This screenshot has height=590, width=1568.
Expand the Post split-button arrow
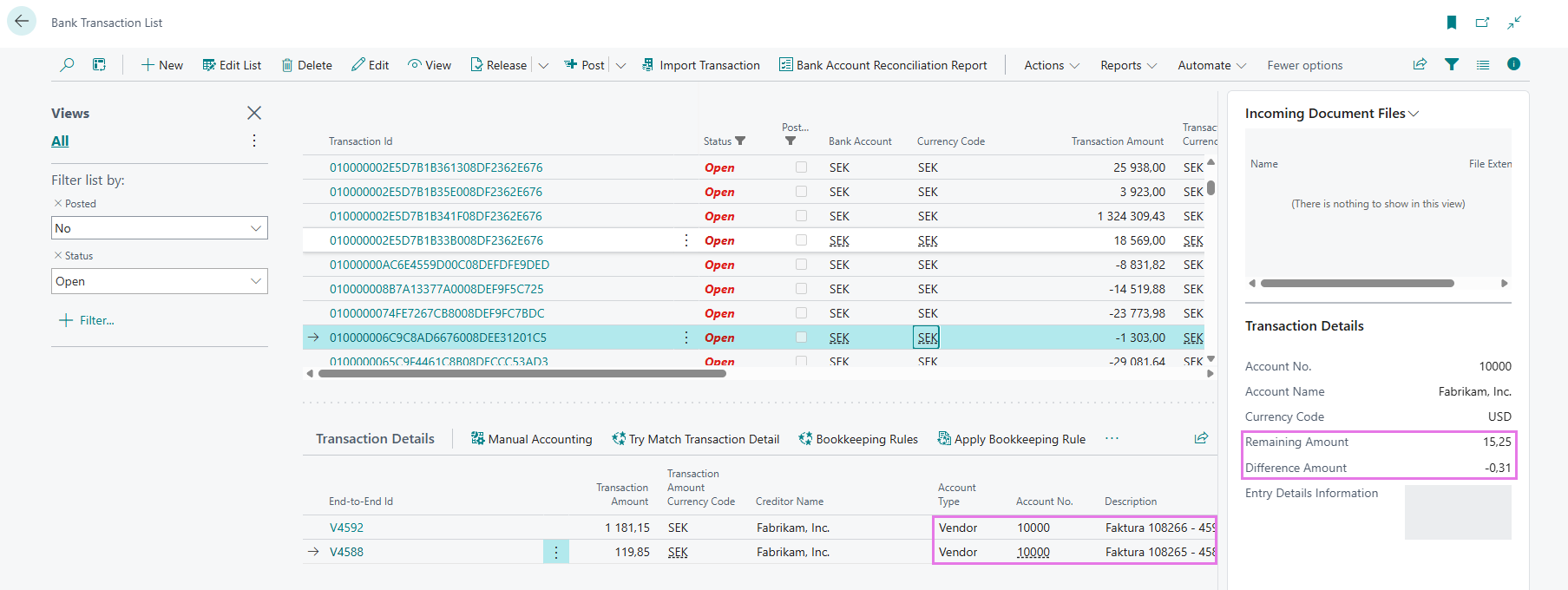click(620, 65)
